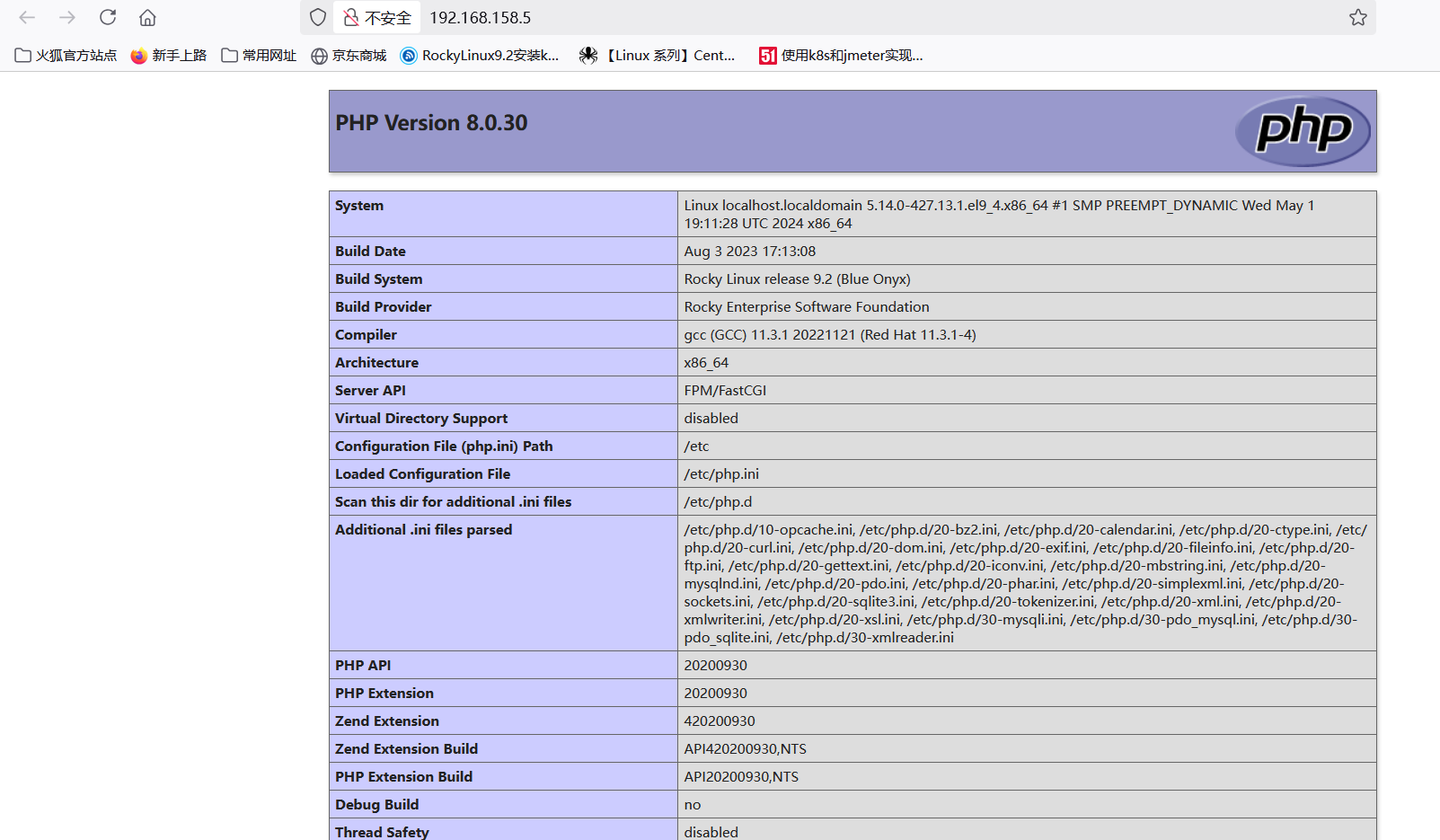The image size is (1440, 840).
Task: Click the globe icon of 京东商城 bookmark
Action: [x=319, y=56]
